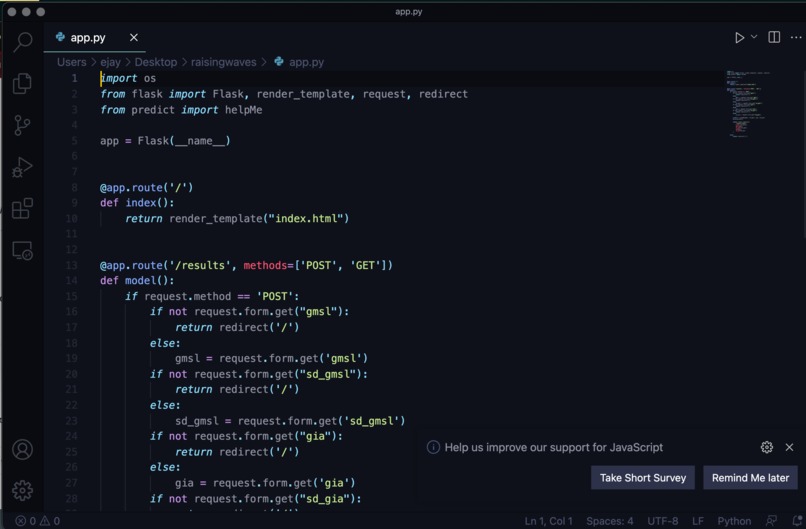Change end of line sequence LF
Viewport: 806px width, 529px height.
pos(698,521)
